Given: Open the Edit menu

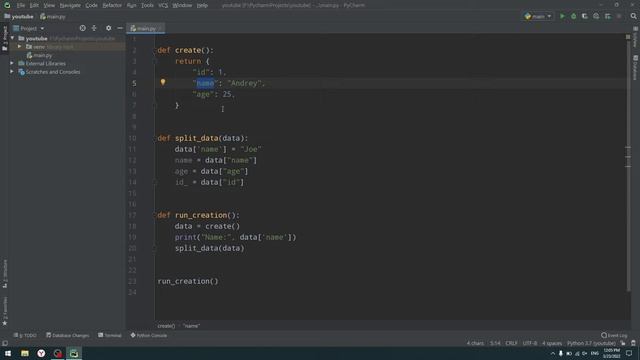Looking at the screenshot, I should pos(34,5).
